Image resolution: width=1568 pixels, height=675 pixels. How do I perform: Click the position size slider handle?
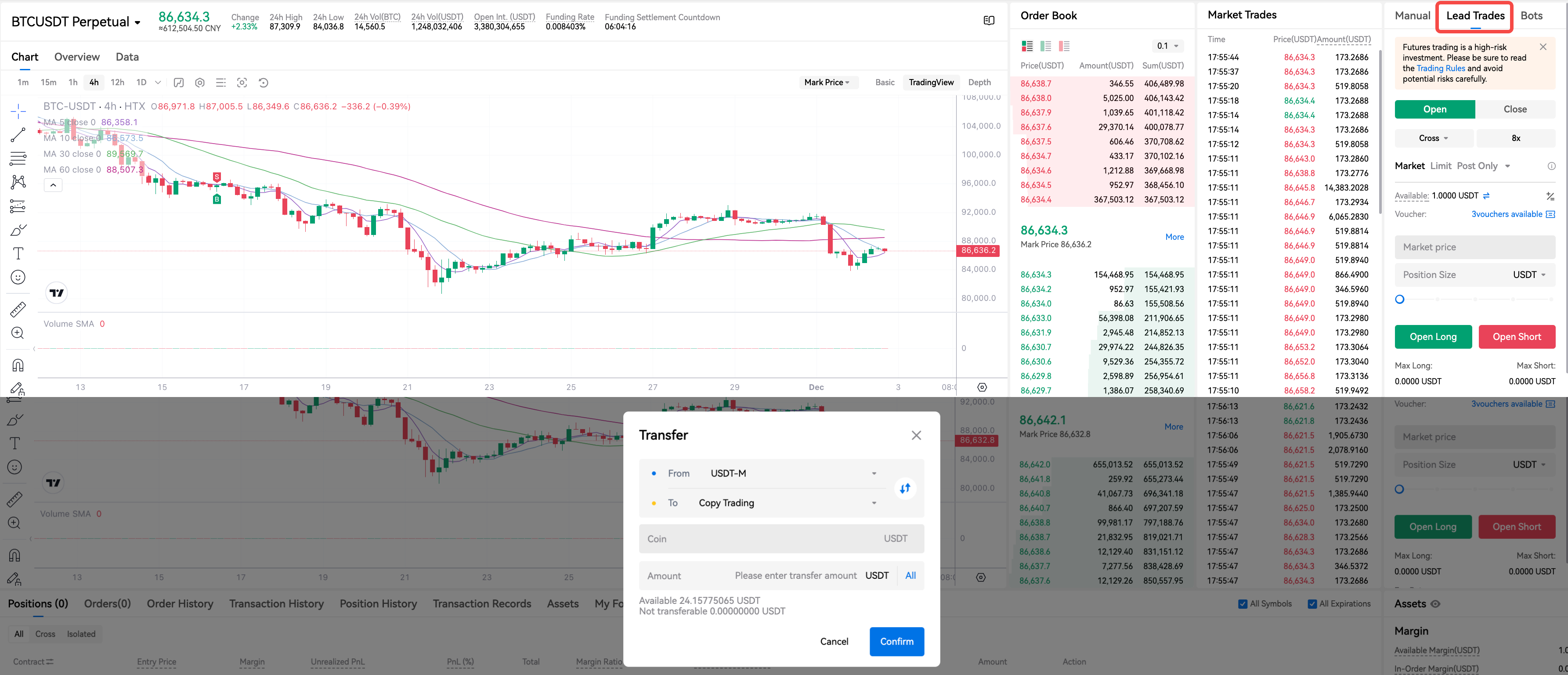1399,300
